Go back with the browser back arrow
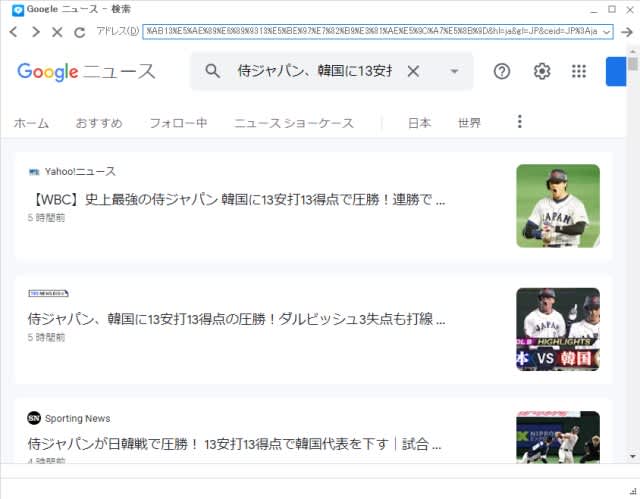This screenshot has width=640, height=499. click(13, 32)
